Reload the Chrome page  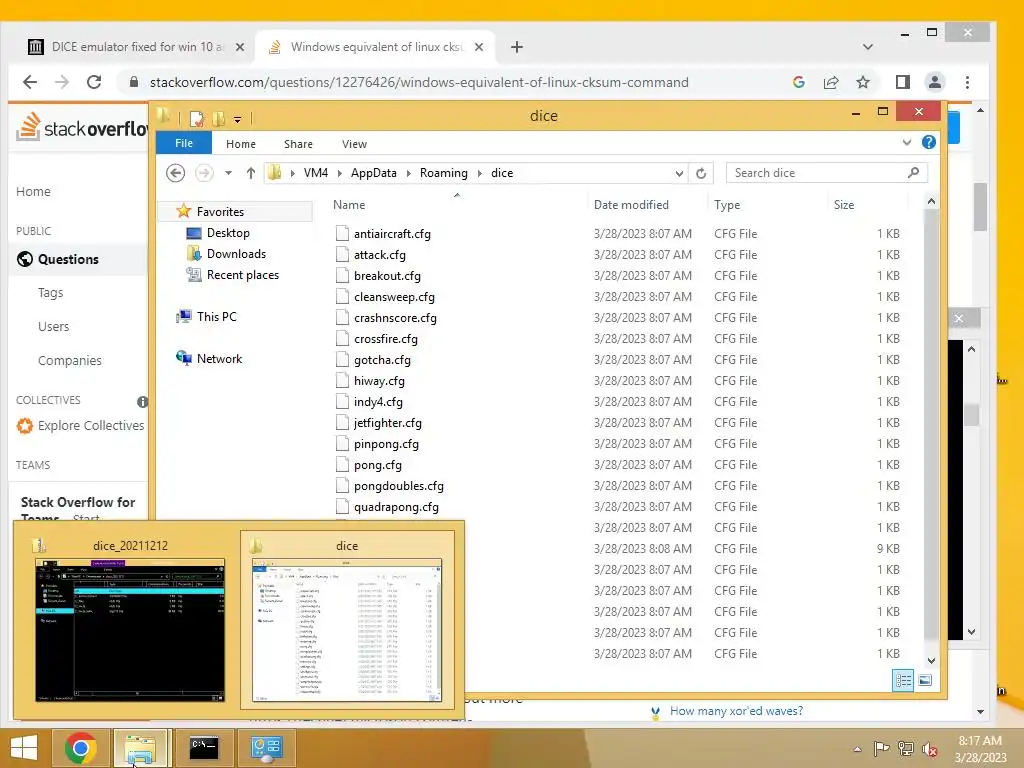click(94, 82)
